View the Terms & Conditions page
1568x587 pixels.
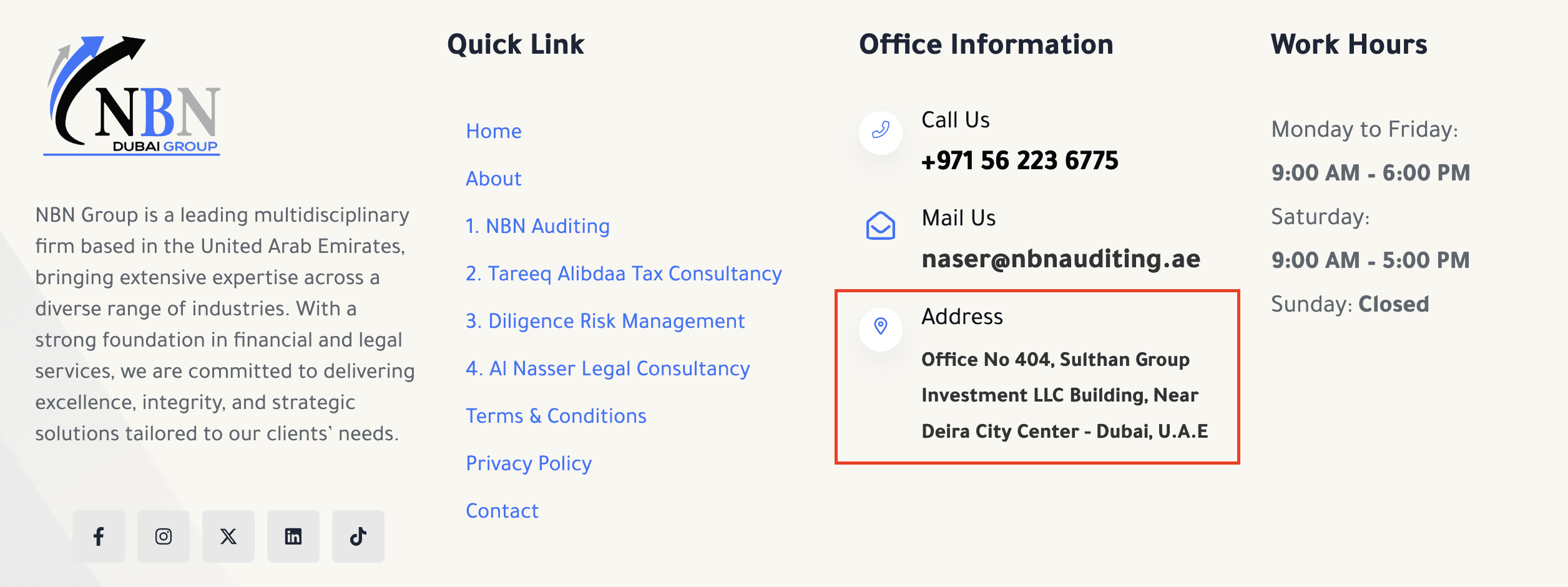[556, 416]
